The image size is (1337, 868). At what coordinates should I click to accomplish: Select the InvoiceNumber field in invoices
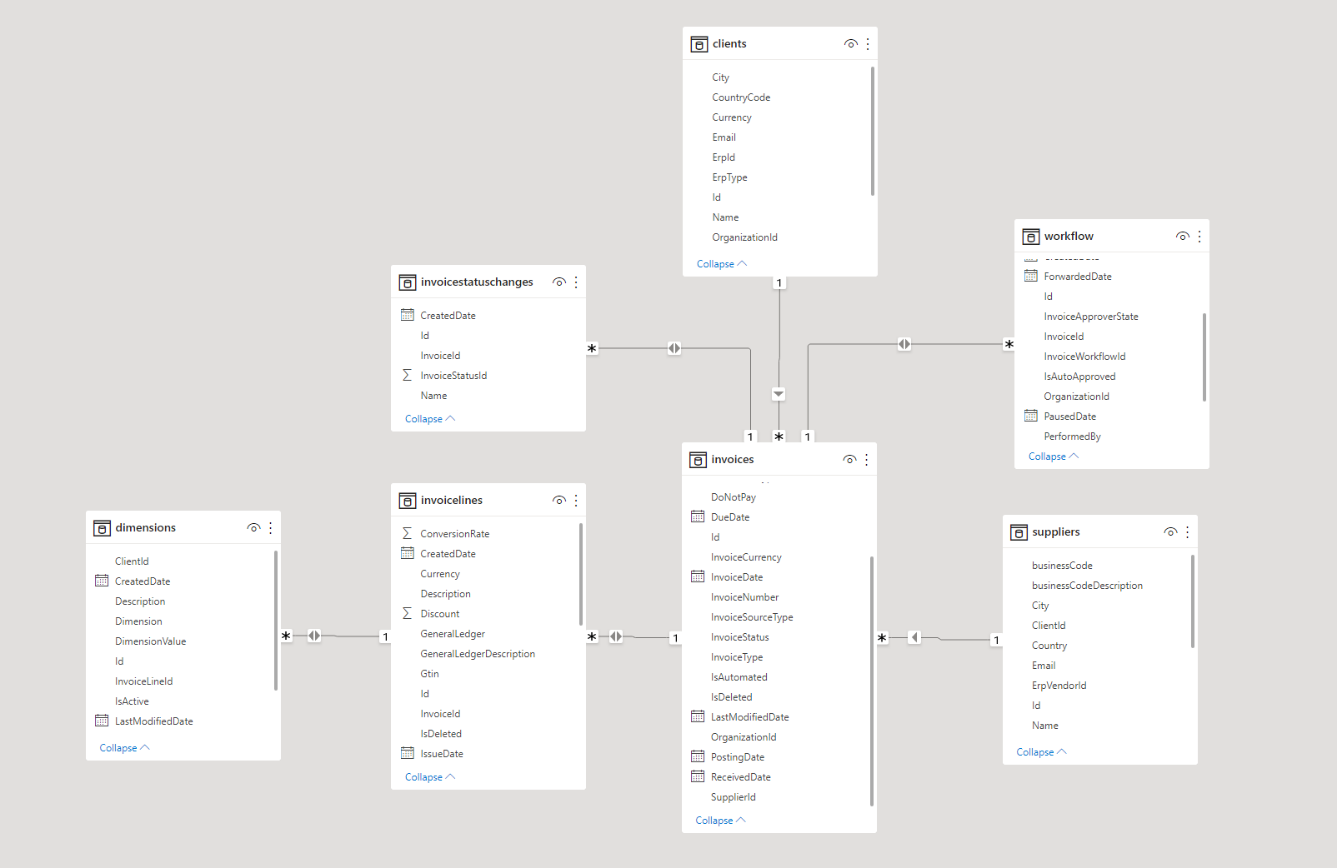pyautogui.click(x=744, y=597)
